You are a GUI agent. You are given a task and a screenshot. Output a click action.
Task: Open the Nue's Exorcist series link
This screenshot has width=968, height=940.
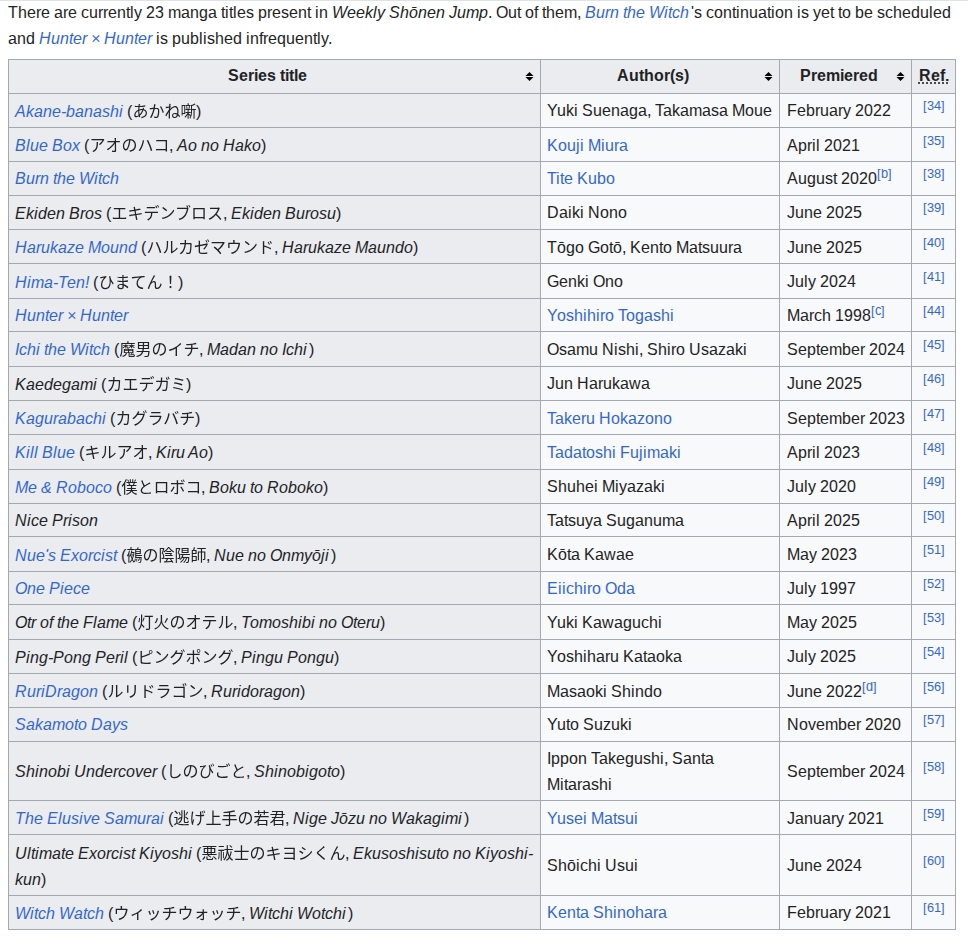66,555
